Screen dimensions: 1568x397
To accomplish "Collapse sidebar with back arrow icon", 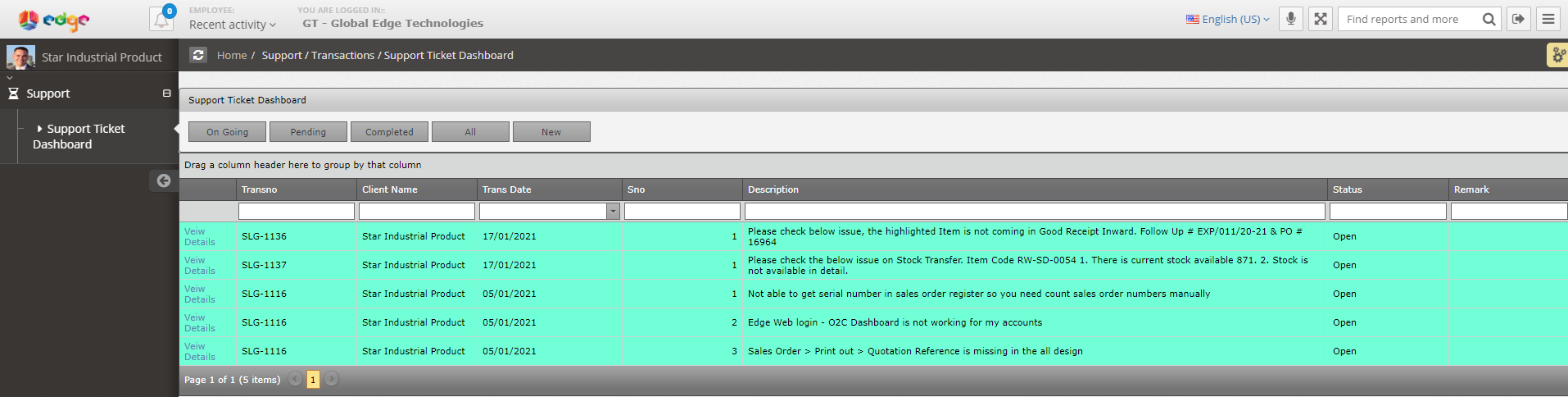I will point(164,180).
